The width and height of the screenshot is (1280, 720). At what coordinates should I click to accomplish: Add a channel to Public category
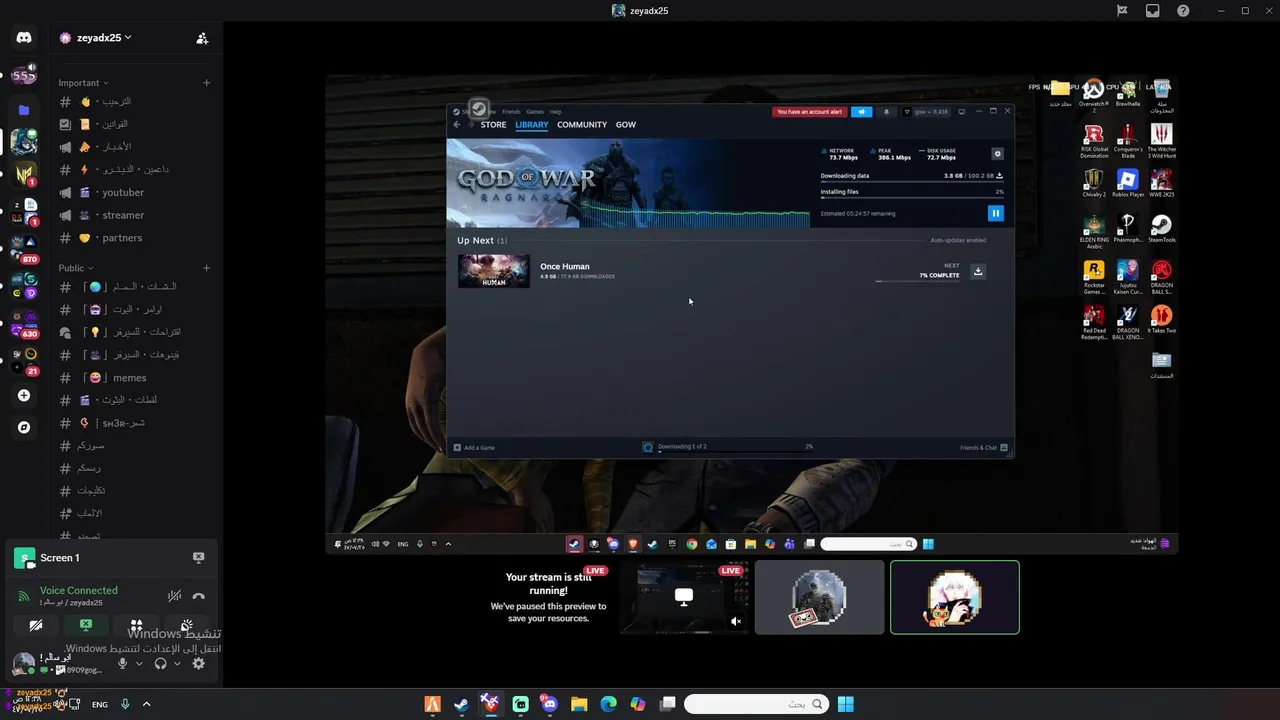click(206, 268)
